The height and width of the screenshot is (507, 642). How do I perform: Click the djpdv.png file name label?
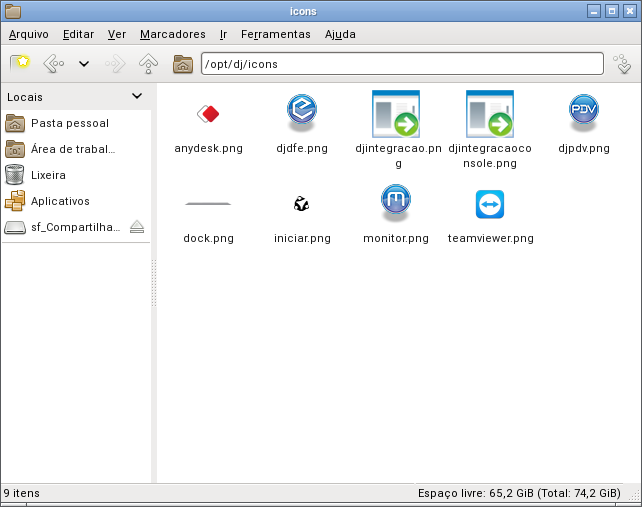coord(584,148)
